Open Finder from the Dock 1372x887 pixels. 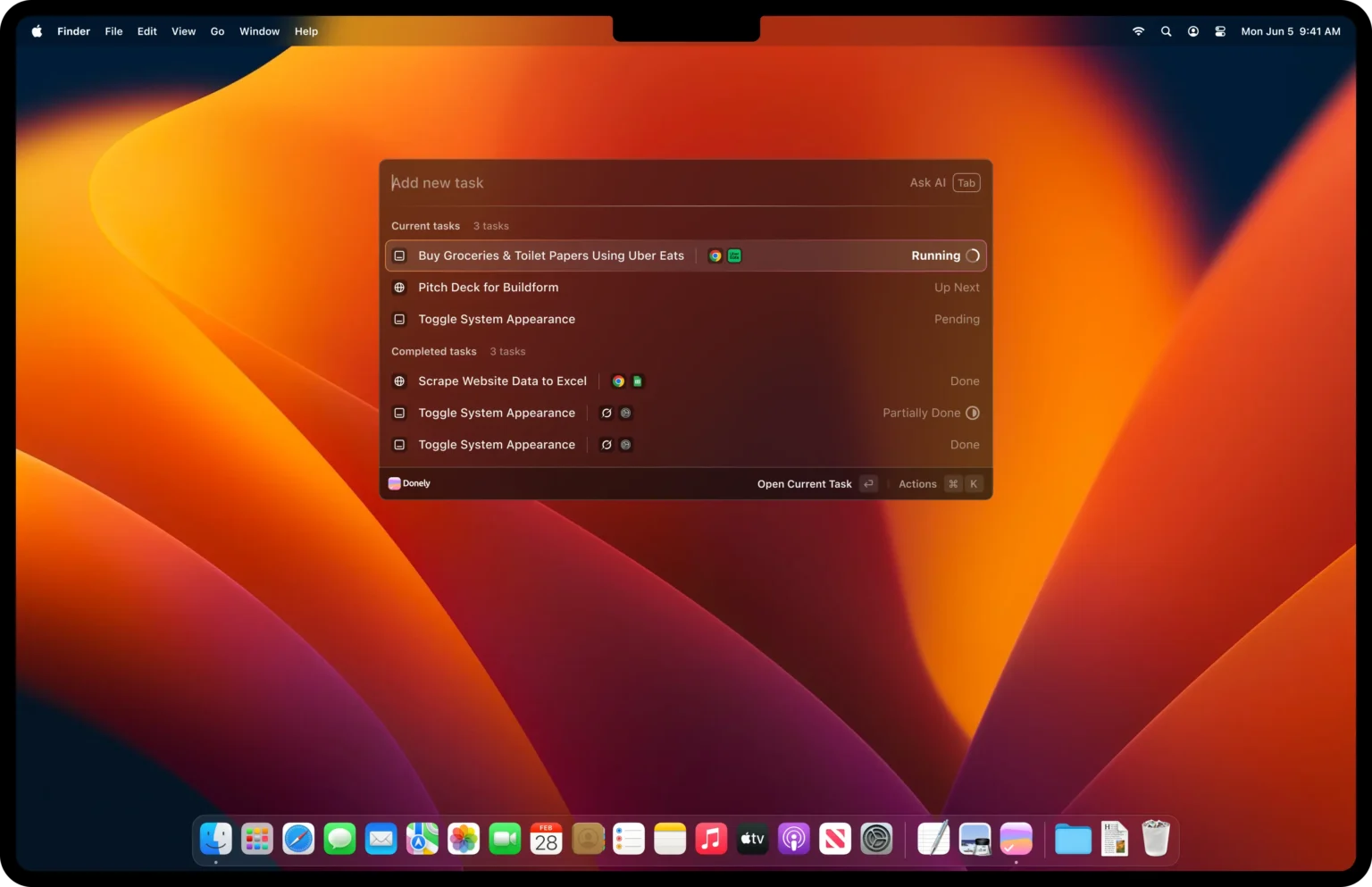click(x=216, y=839)
